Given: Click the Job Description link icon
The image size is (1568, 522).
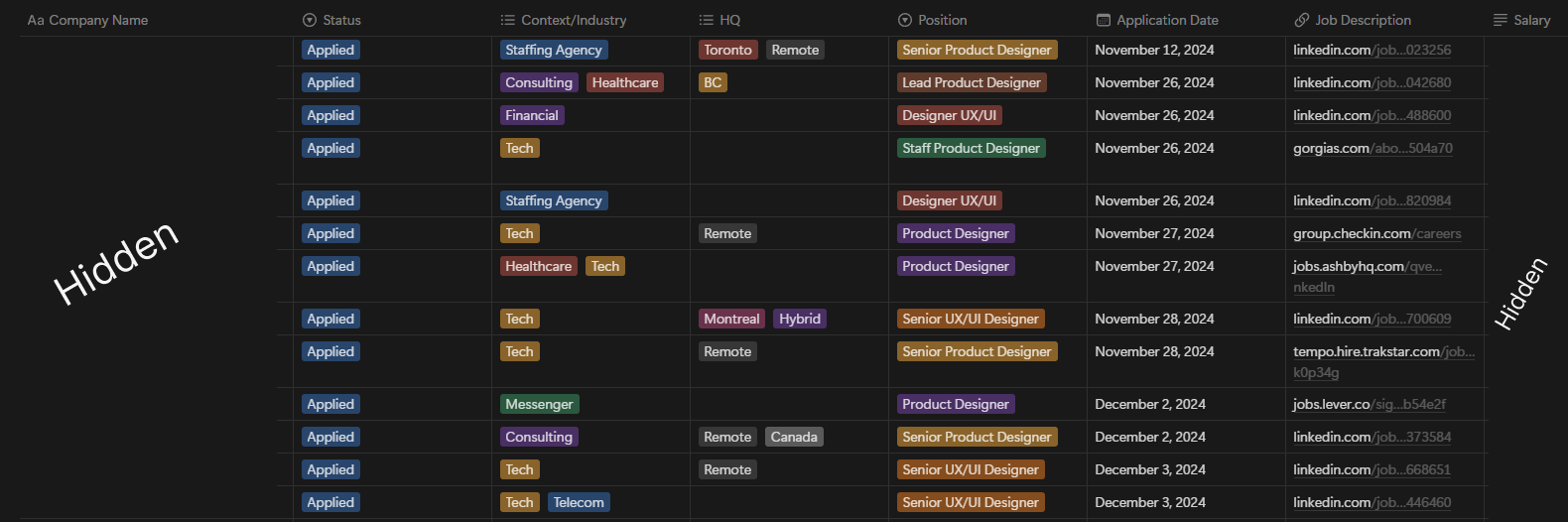Looking at the screenshot, I should pyautogui.click(x=1302, y=20).
